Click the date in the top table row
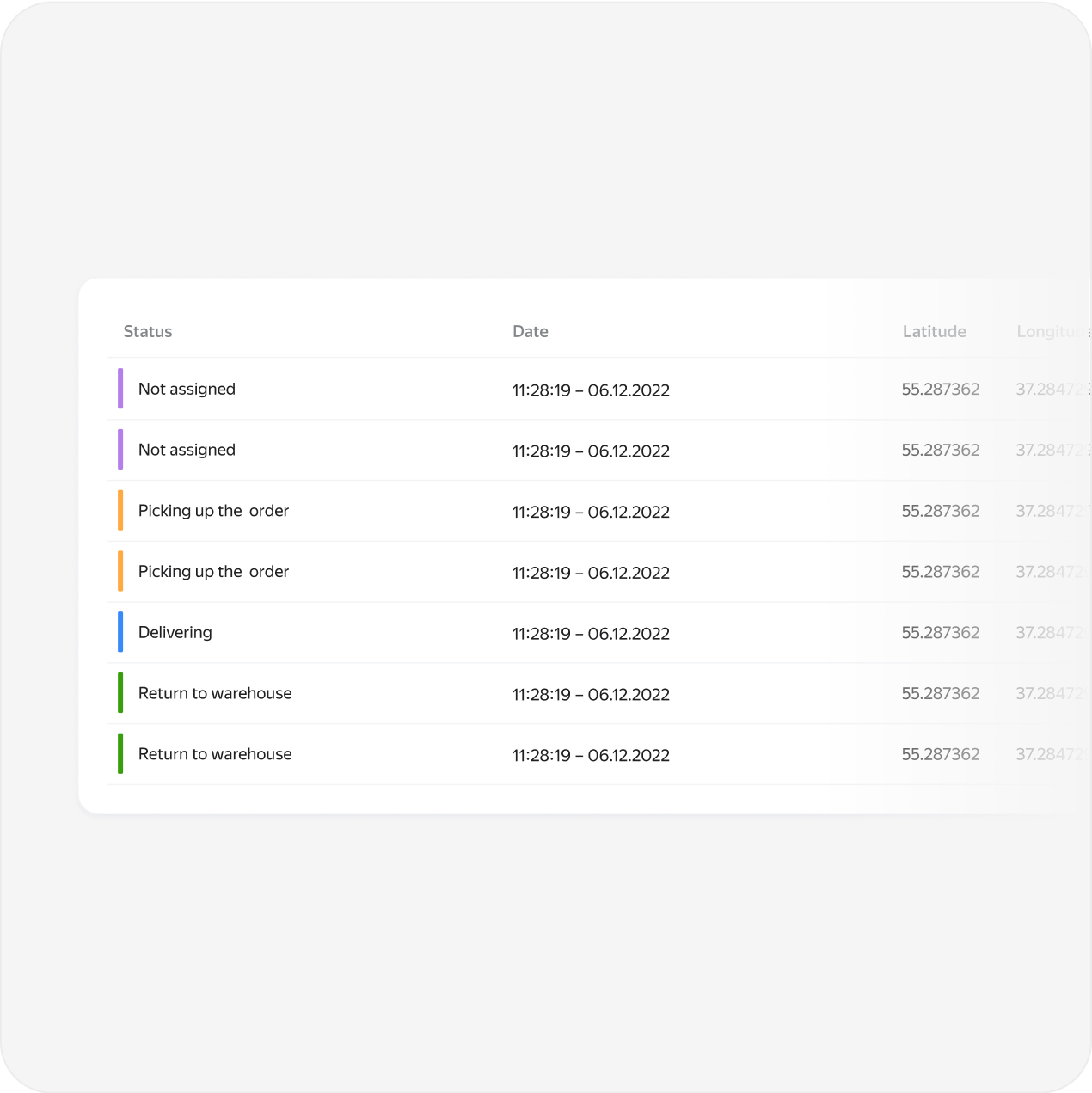1092x1093 pixels. tap(591, 390)
